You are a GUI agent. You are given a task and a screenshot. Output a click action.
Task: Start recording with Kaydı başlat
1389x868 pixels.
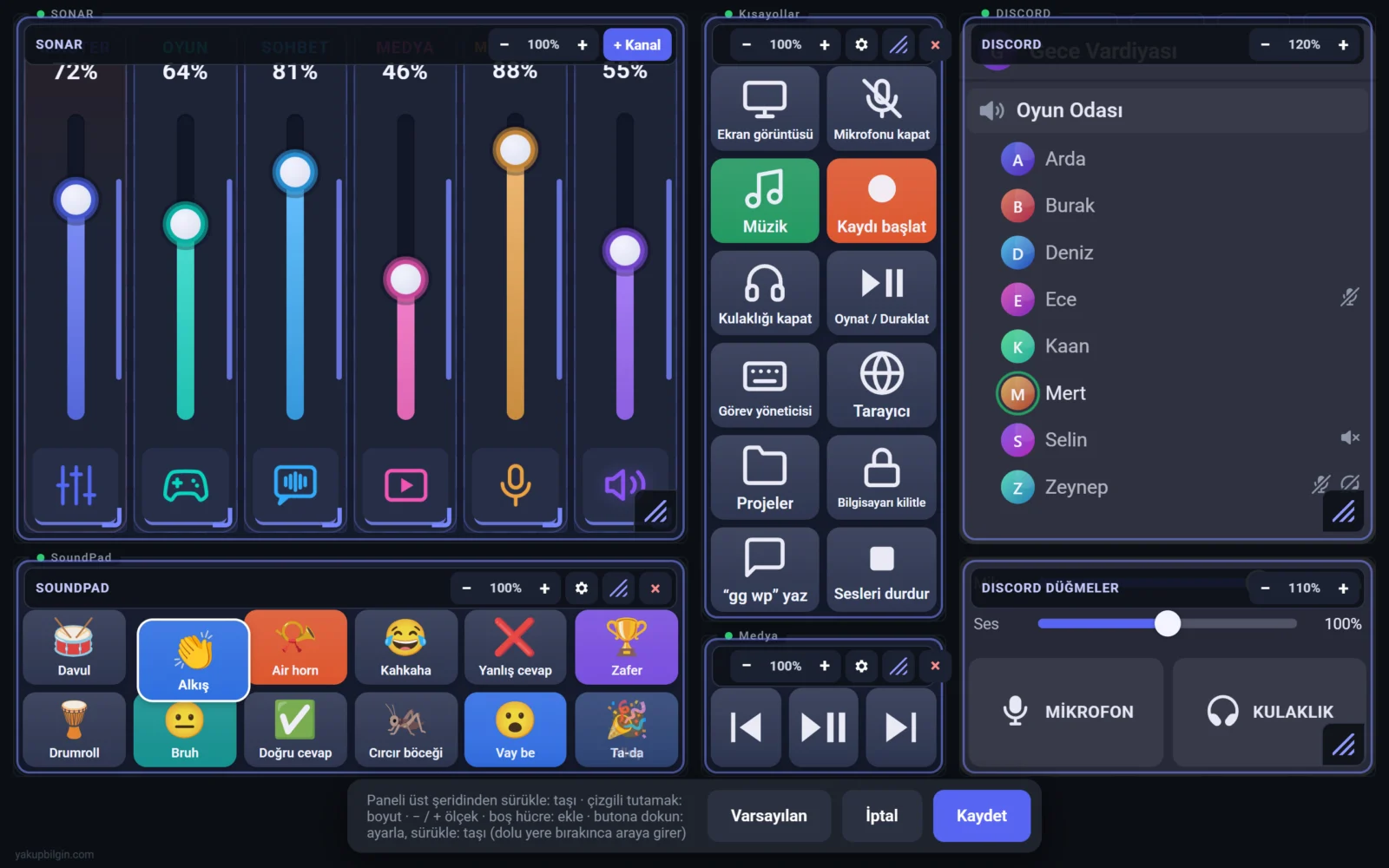pos(881,201)
